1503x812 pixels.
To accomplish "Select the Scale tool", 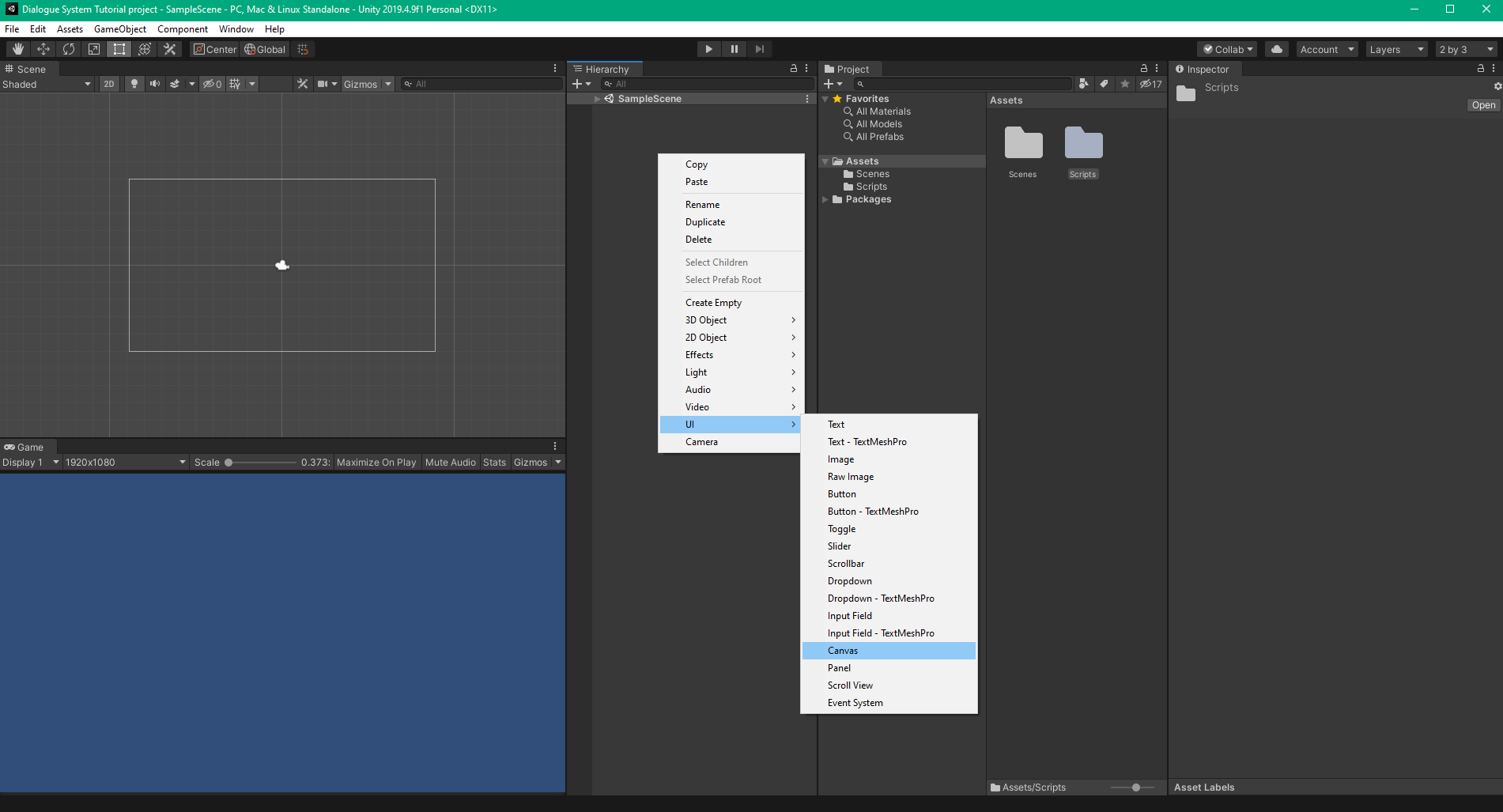I will click(93, 48).
